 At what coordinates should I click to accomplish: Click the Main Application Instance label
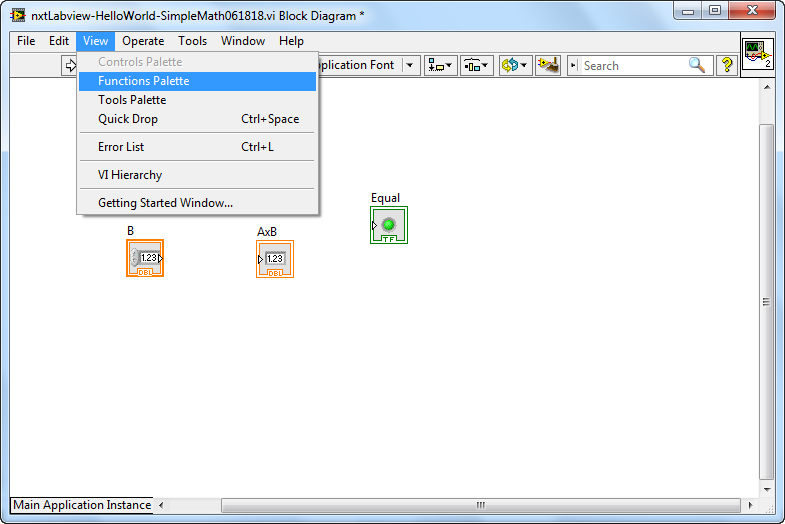[x=82, y=505]
